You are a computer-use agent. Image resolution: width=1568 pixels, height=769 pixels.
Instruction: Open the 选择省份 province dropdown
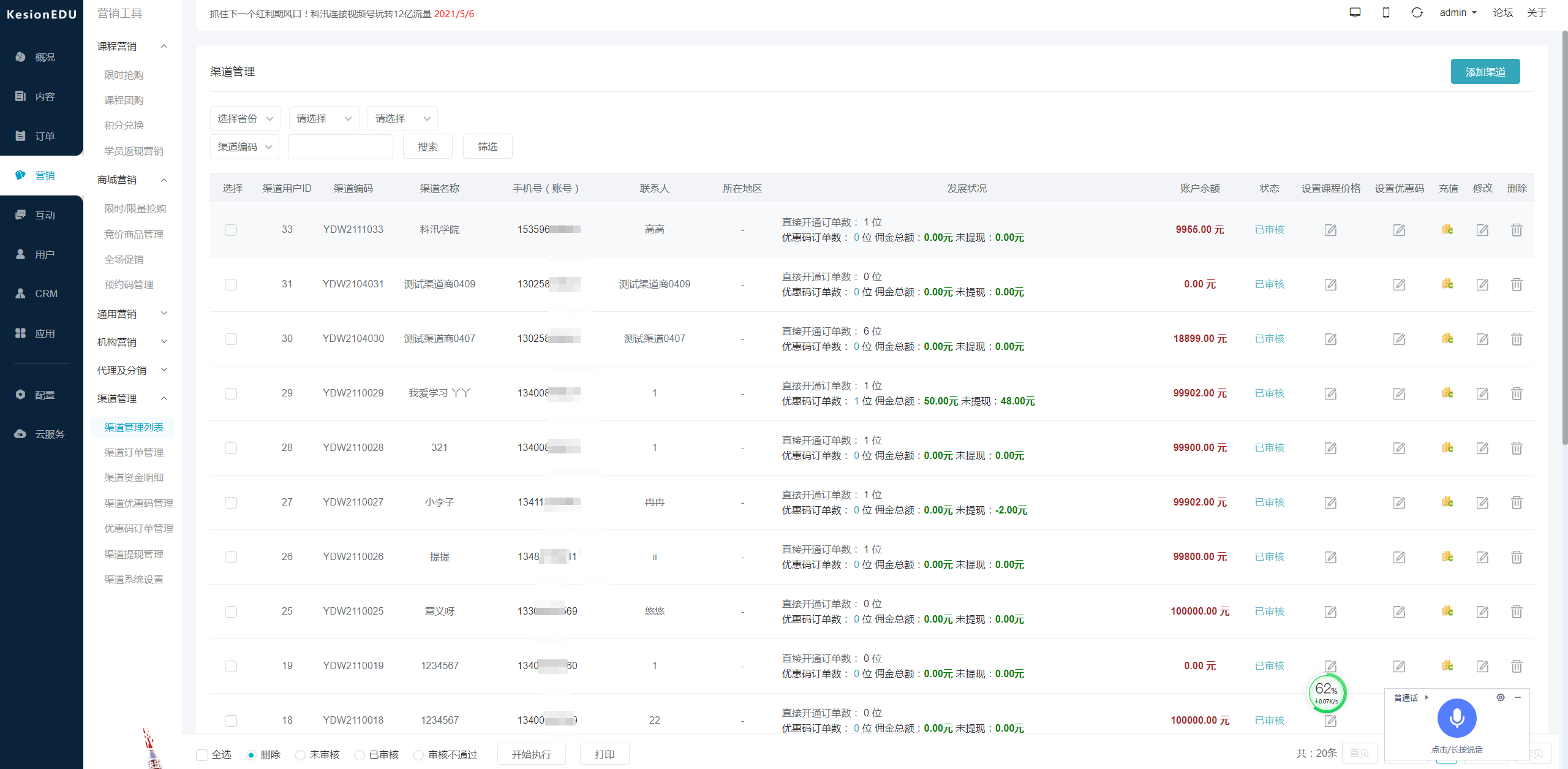point(245,118)
